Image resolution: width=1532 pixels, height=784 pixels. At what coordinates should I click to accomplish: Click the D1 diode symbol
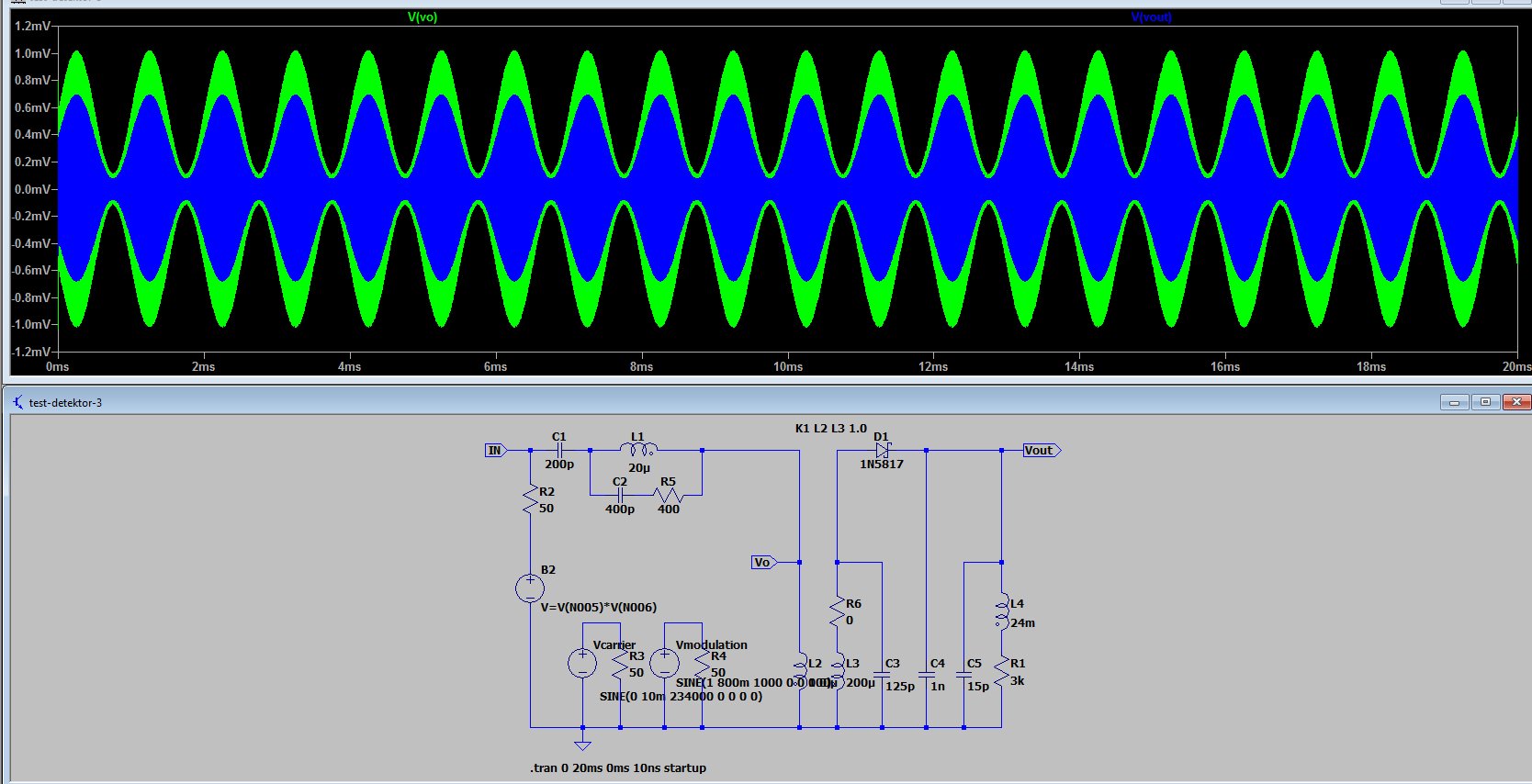tap(883, 451)
